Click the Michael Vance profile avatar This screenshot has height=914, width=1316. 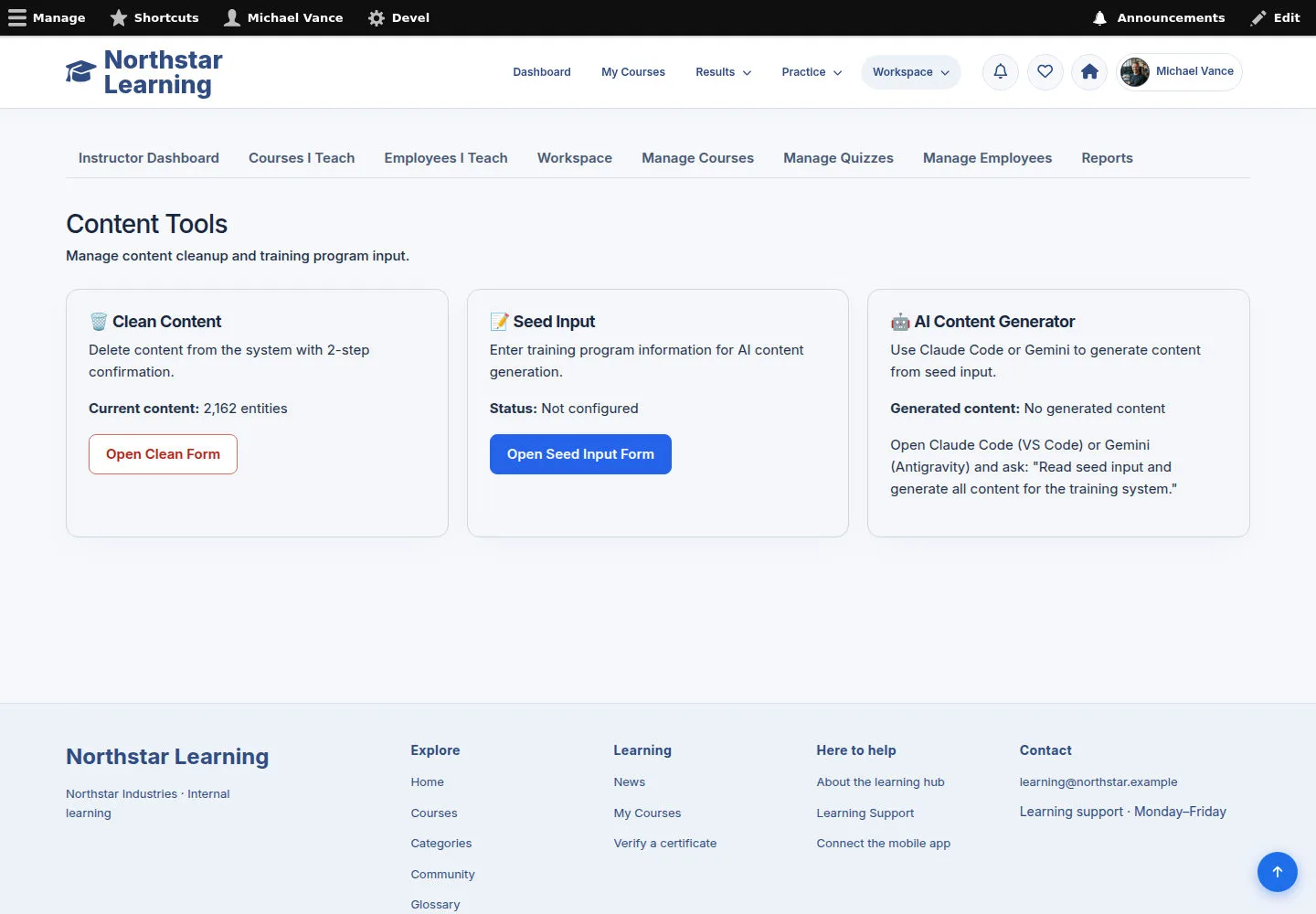[x=1135, y=71]
